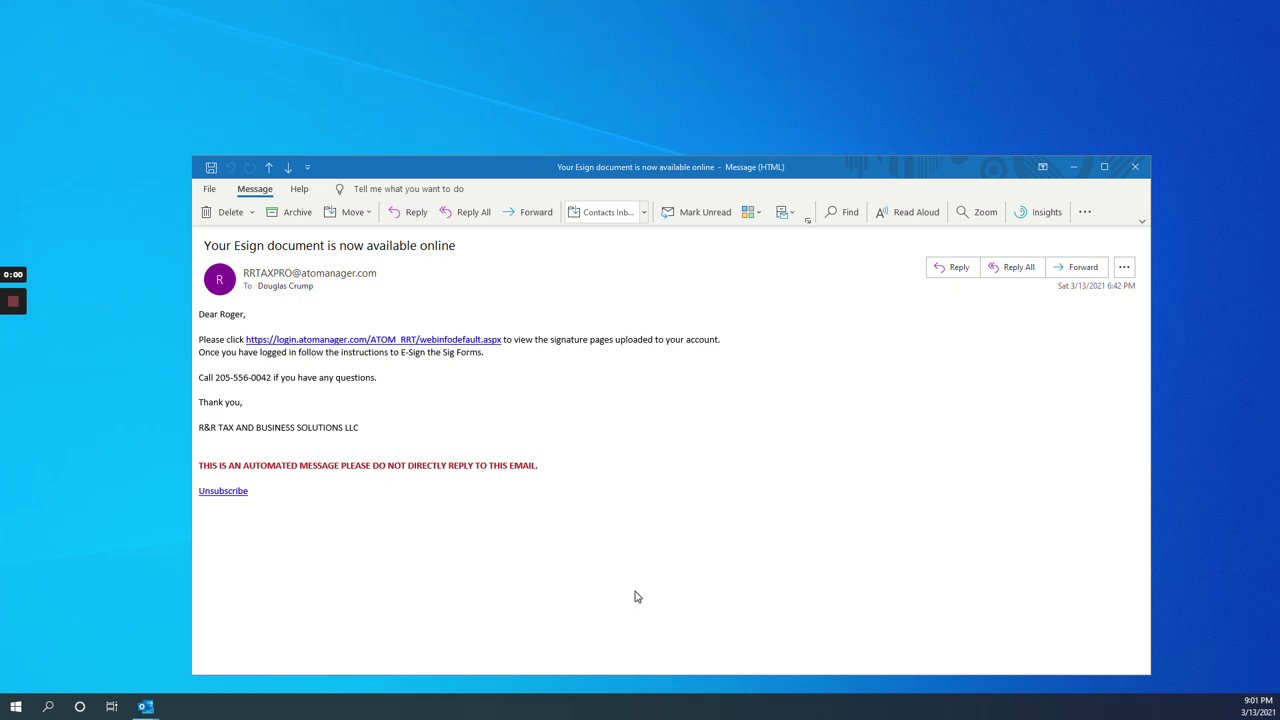Open the Help ribbon tab
This screenshot has height=720, width=1280.
[299, 189]
